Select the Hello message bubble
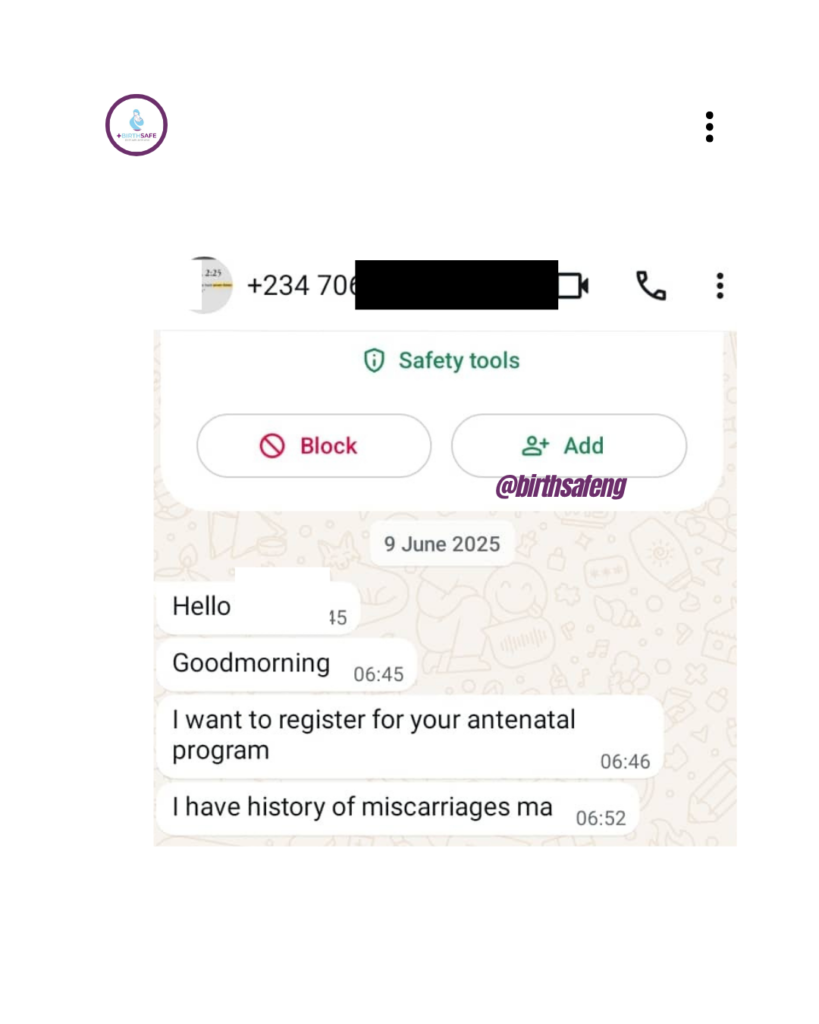This screenshot has width=819, height=1024. point(258,607)
